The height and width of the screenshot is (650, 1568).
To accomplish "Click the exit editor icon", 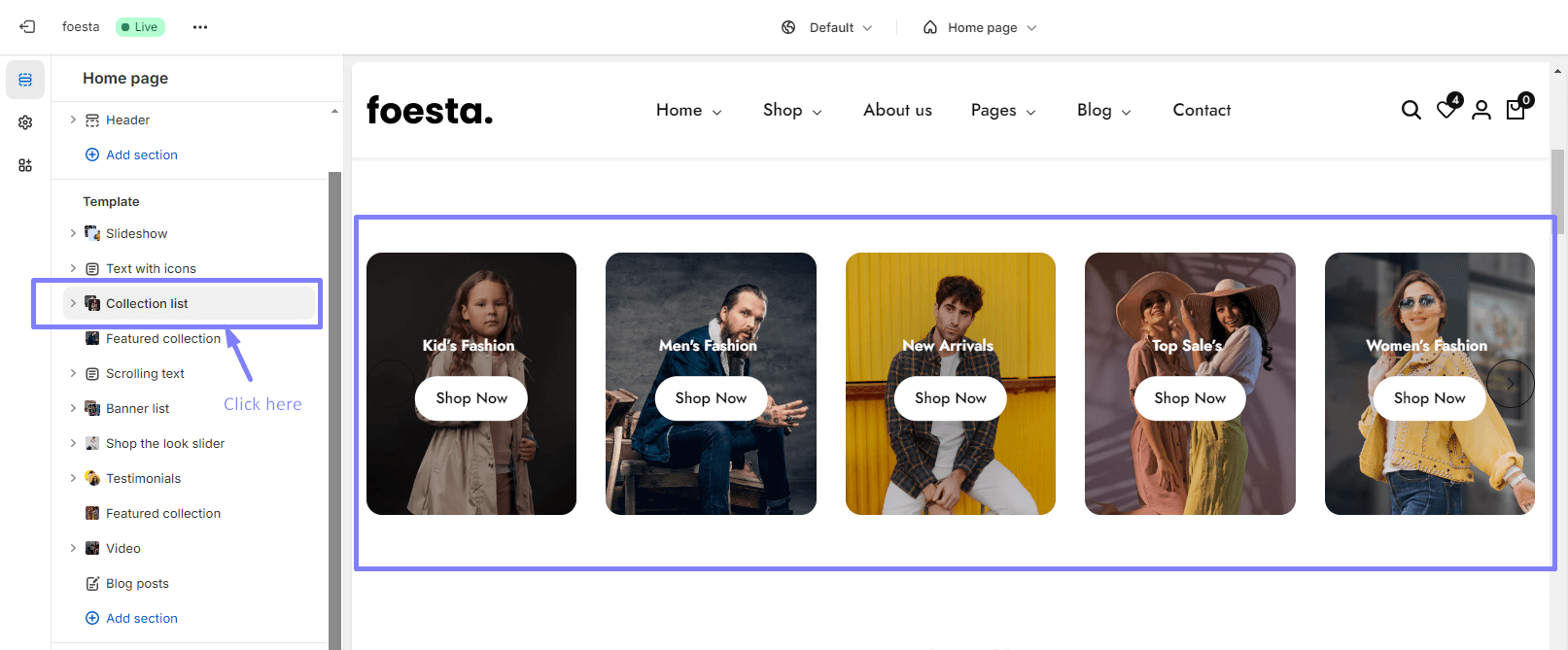I will [27, 27].
